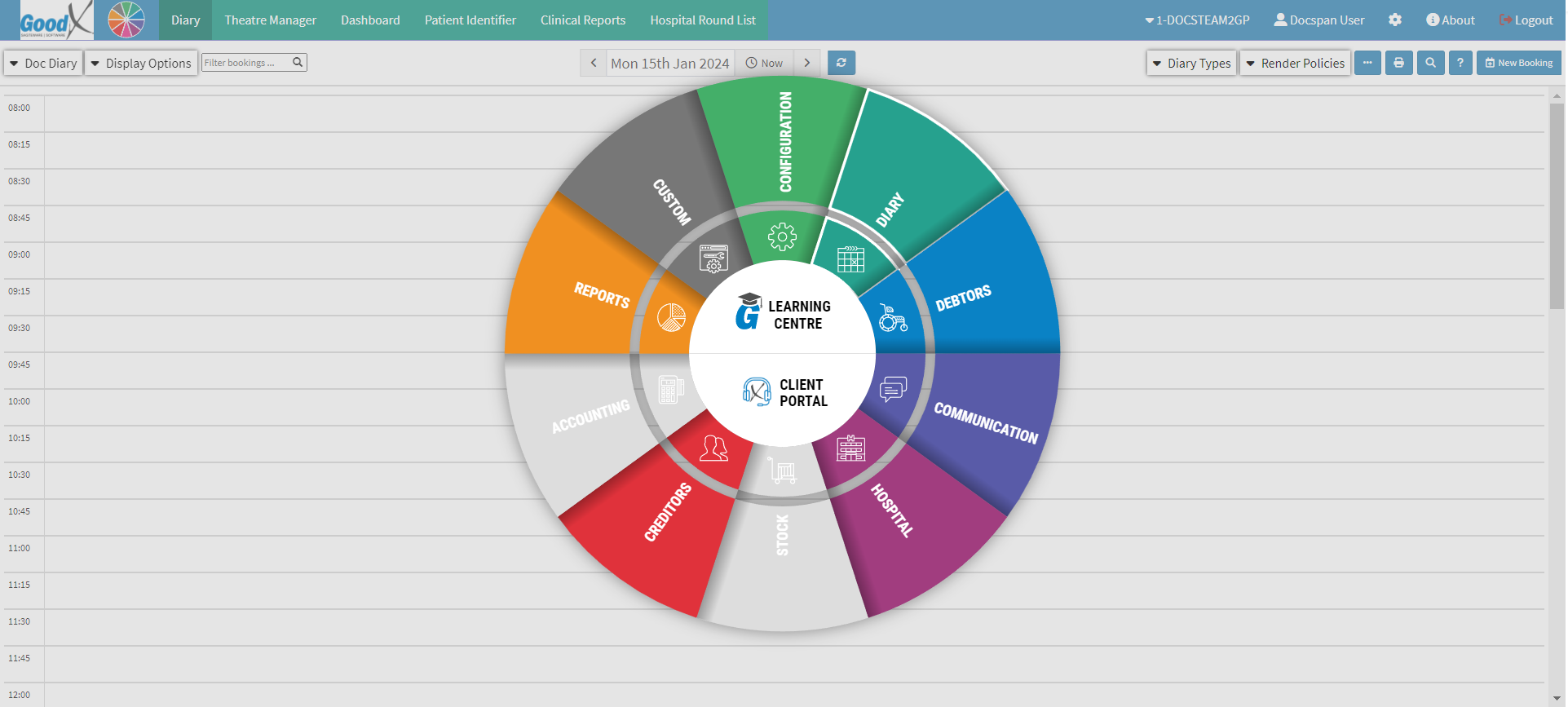Viewport: 1568px width, 707px height.
Task: Go to the next day with the right chevron
Action: tap(807, 63)
